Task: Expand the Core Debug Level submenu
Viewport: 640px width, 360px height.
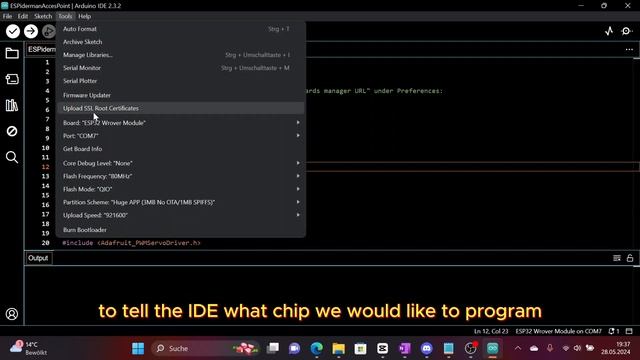Action: click(180, 163)
